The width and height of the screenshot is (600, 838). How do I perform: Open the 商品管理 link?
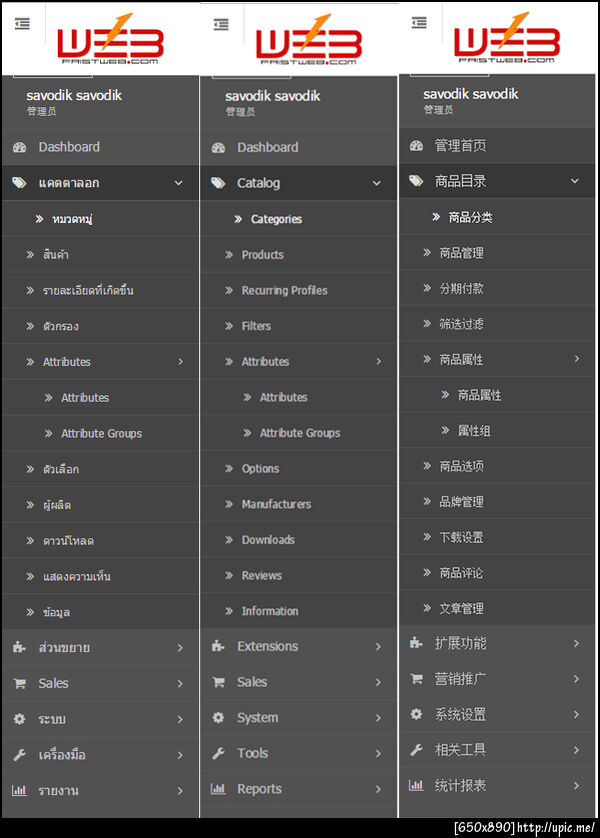pyautogui.click(x=461, y=253)
